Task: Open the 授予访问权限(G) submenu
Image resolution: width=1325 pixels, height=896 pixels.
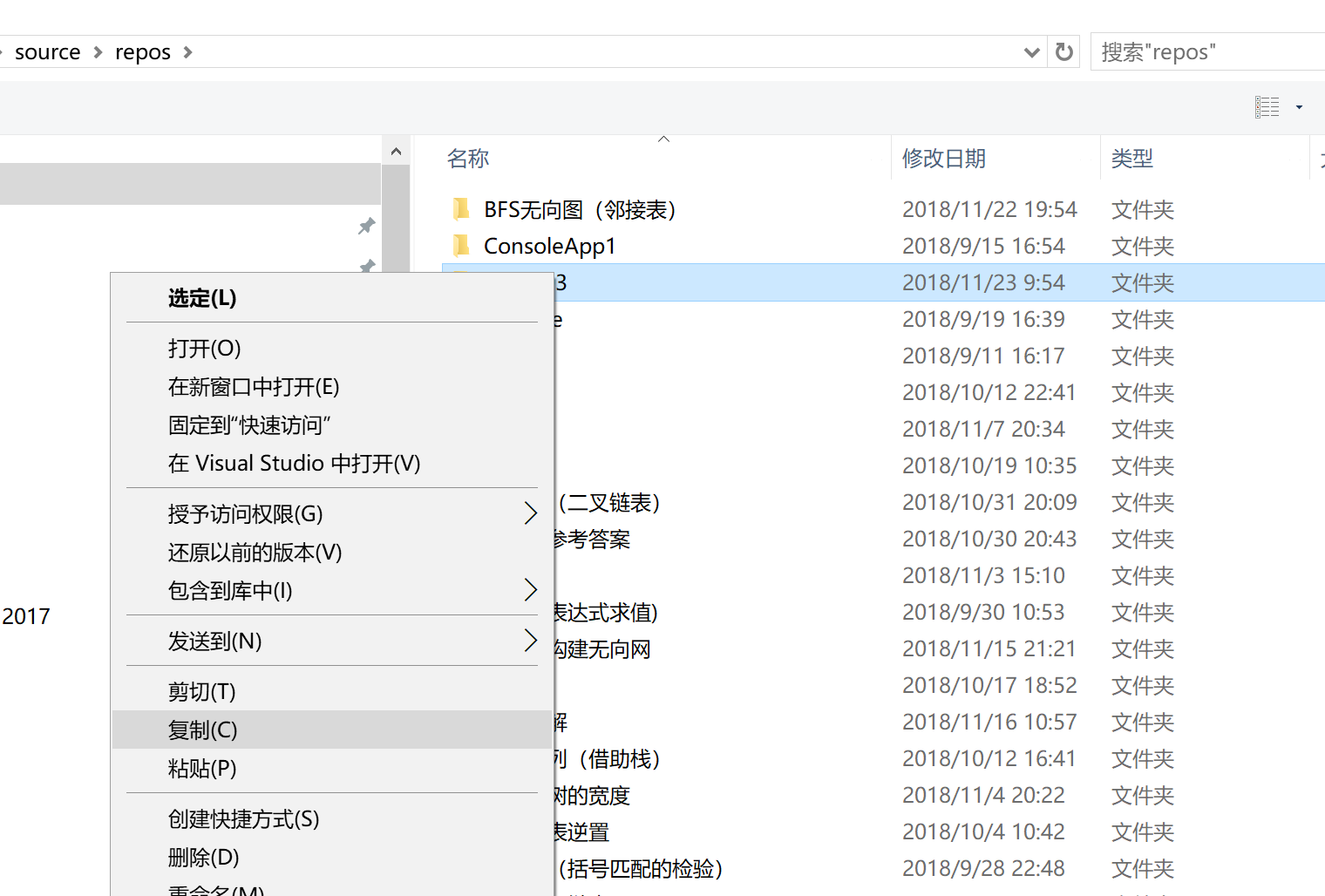Action: (x=331, y=514)
